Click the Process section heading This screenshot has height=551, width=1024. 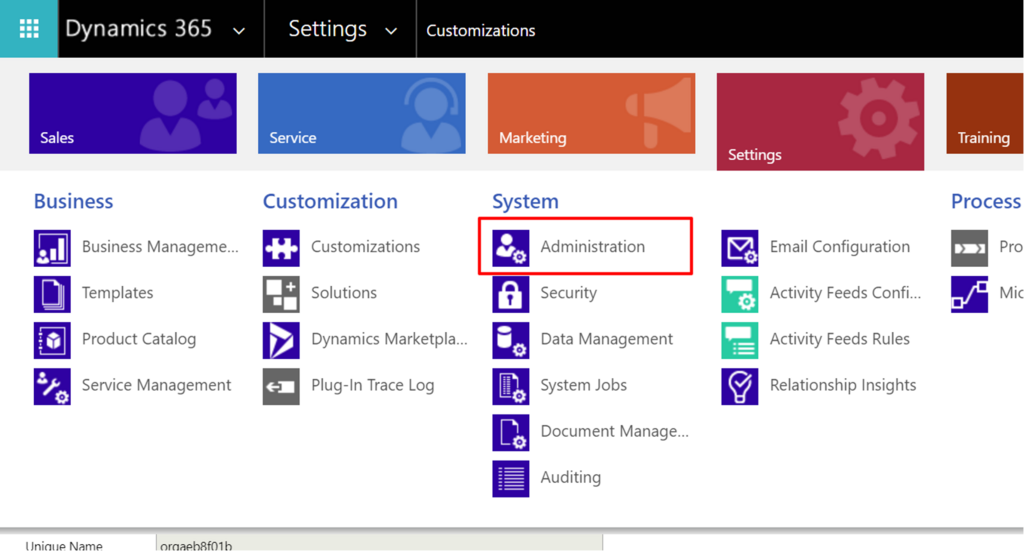(x=985, y=201)
